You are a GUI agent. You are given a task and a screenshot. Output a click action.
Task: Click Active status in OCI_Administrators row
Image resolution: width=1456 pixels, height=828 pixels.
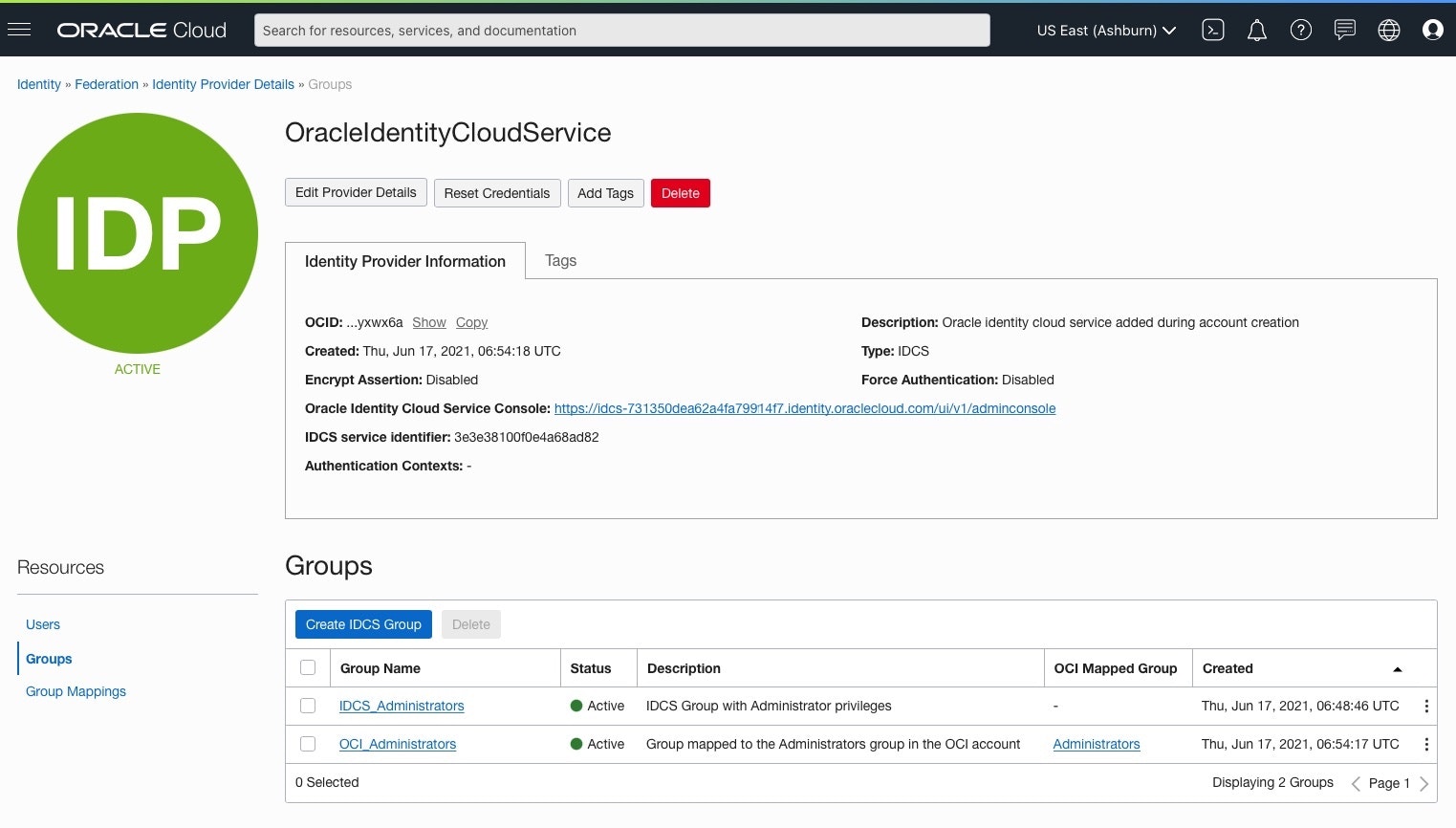pos(598,744)
